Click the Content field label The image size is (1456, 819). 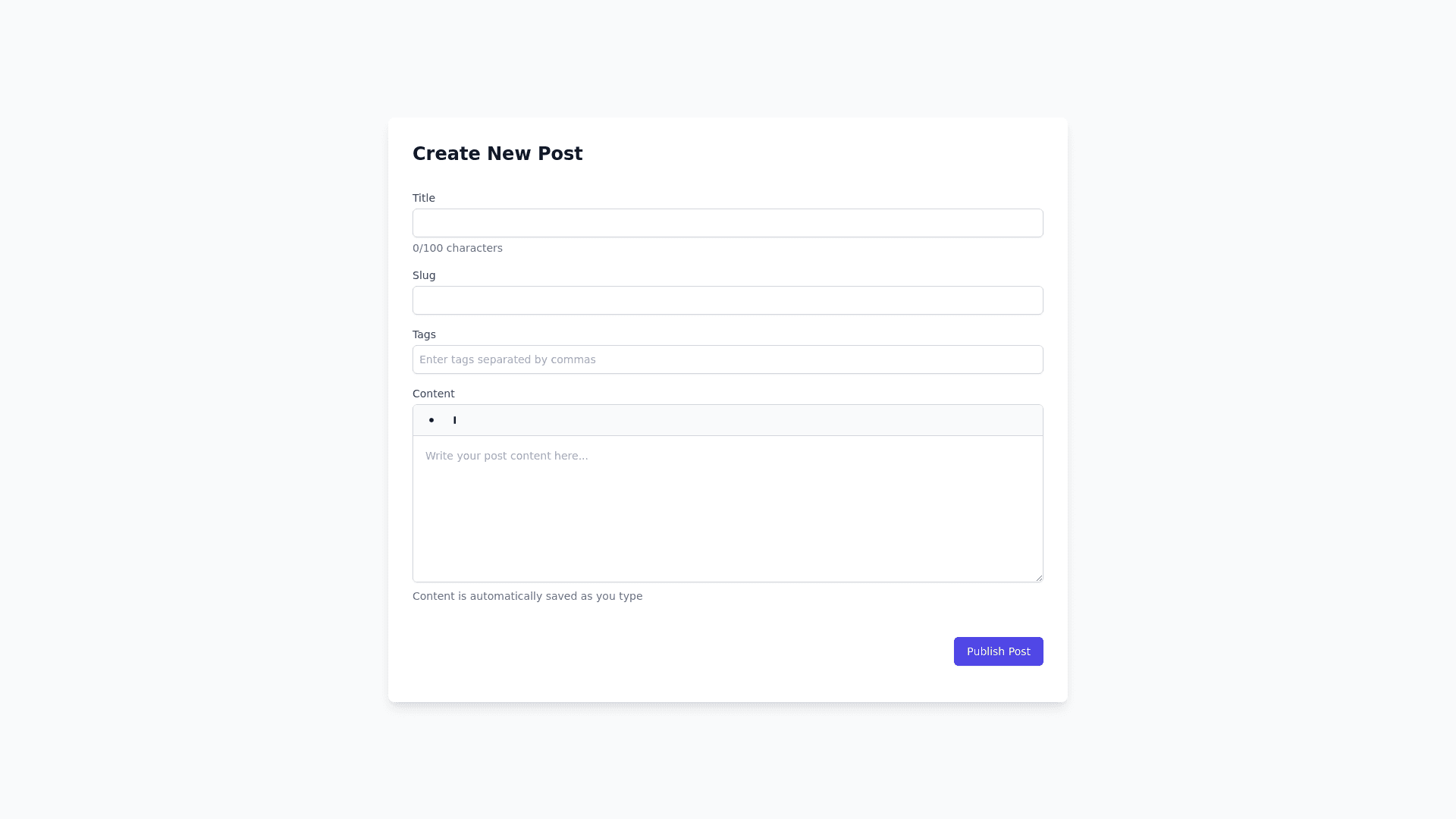pos(433,394)
